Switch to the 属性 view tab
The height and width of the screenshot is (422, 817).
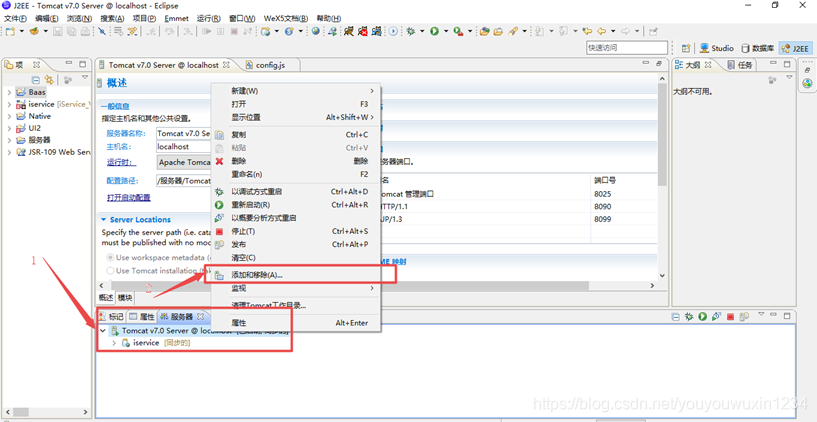coord(142,316)
